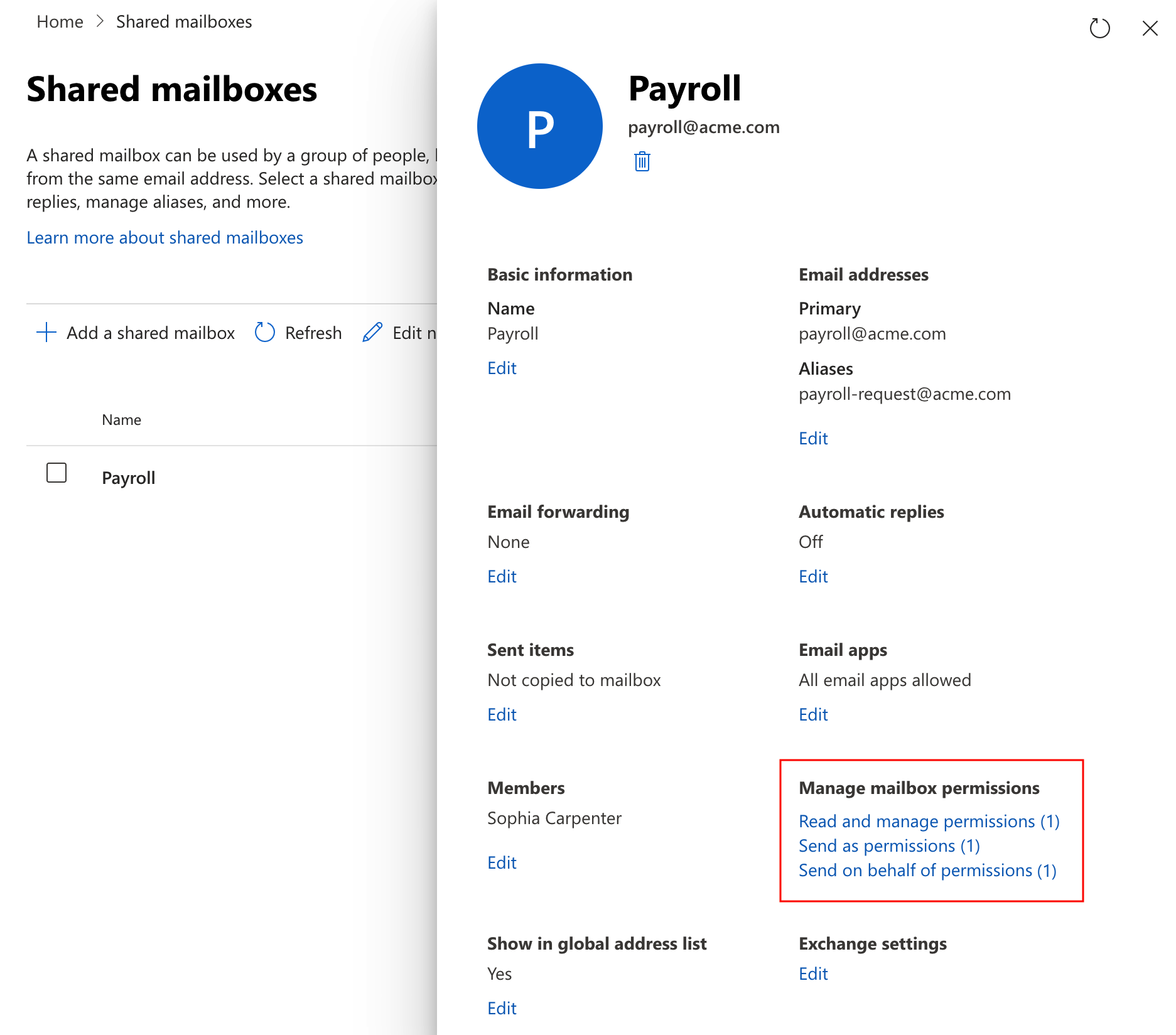Edit Automatic replies setting
The height and width of the screenshot is (1035, 1176).
click(x=813, y=576)
